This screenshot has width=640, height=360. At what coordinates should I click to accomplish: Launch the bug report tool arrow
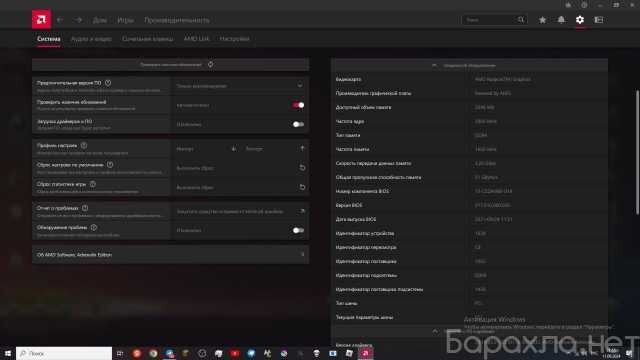click(302, 211)
